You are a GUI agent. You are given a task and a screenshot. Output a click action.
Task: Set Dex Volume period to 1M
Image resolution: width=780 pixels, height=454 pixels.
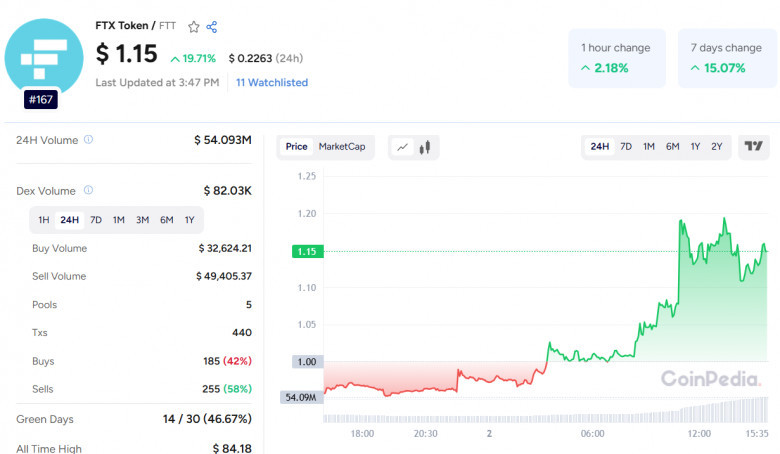[x=118, y=220]
